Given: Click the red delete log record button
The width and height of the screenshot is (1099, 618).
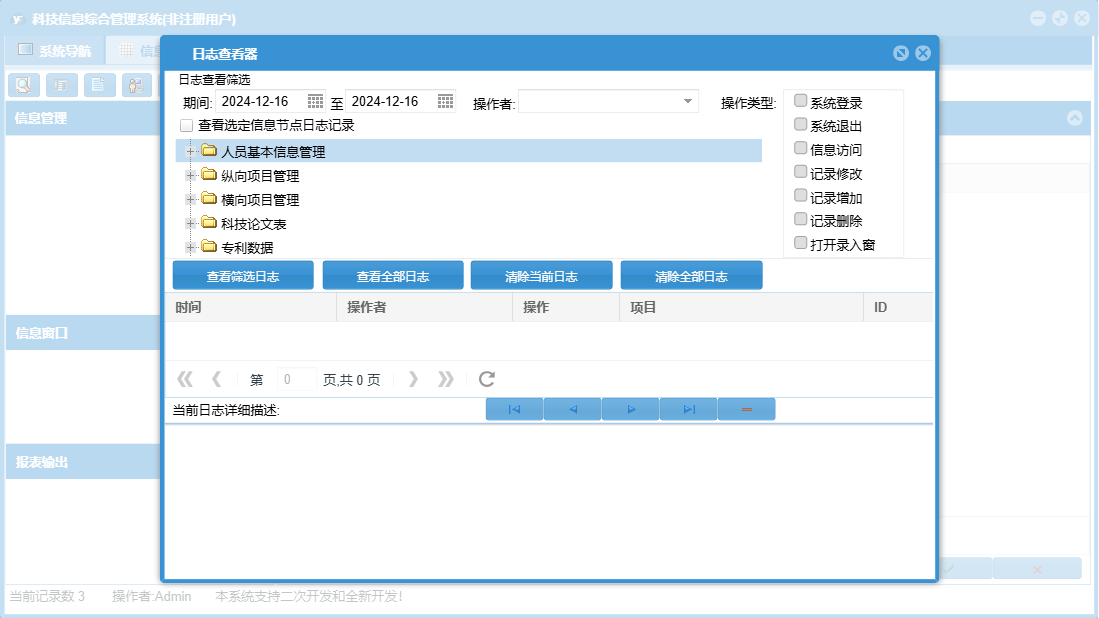Looking at the screenshot, I should [x=746, y=409].
